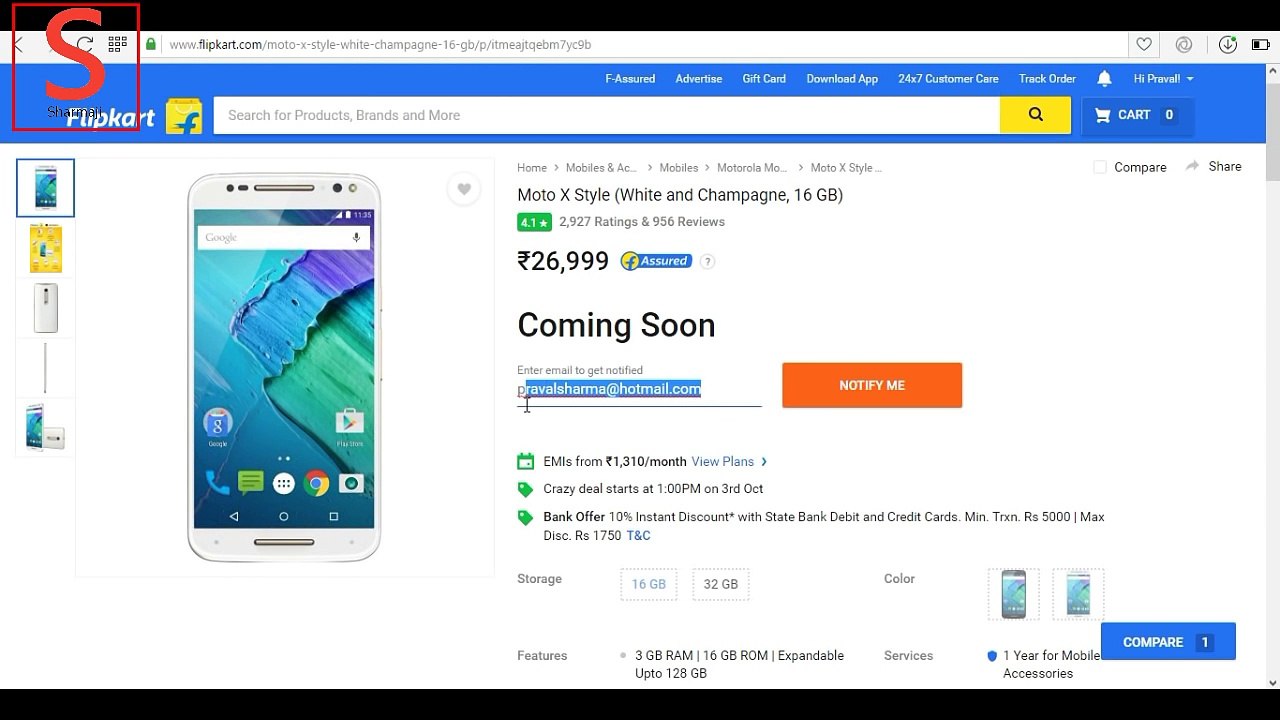The height and width of the screenshot is (720, 1280).
Task: Click the Share text label
Action: pyautogui.click(x=1225, y=166)
